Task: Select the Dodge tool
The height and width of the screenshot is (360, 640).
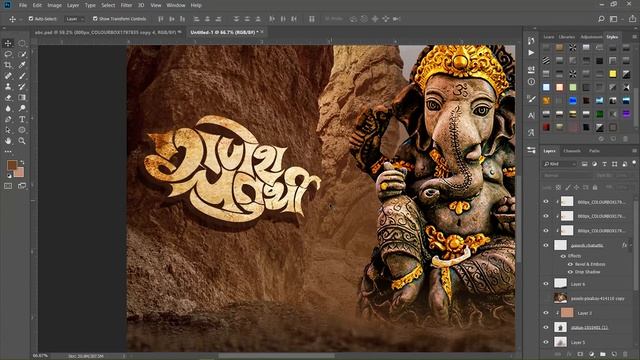Action: pyautogui.click(x=22, y=108)
